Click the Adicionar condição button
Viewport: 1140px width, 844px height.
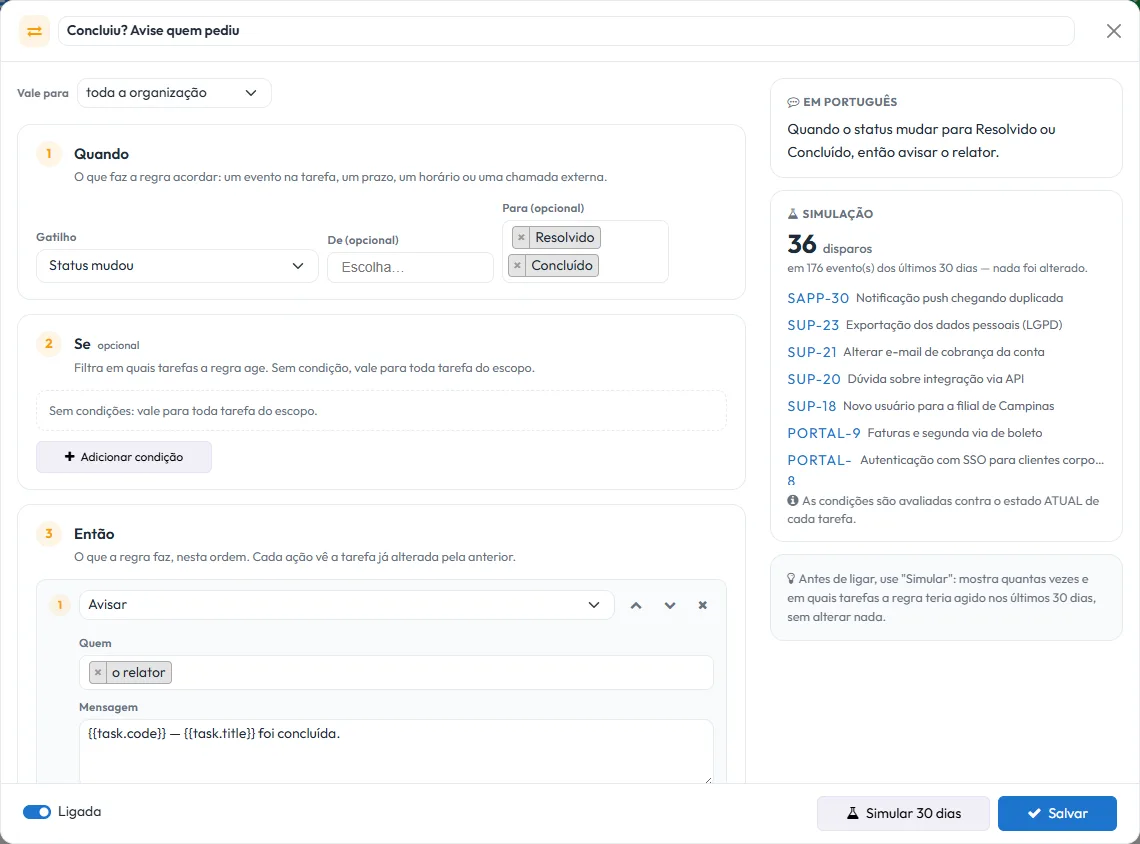tap(124, 457)
